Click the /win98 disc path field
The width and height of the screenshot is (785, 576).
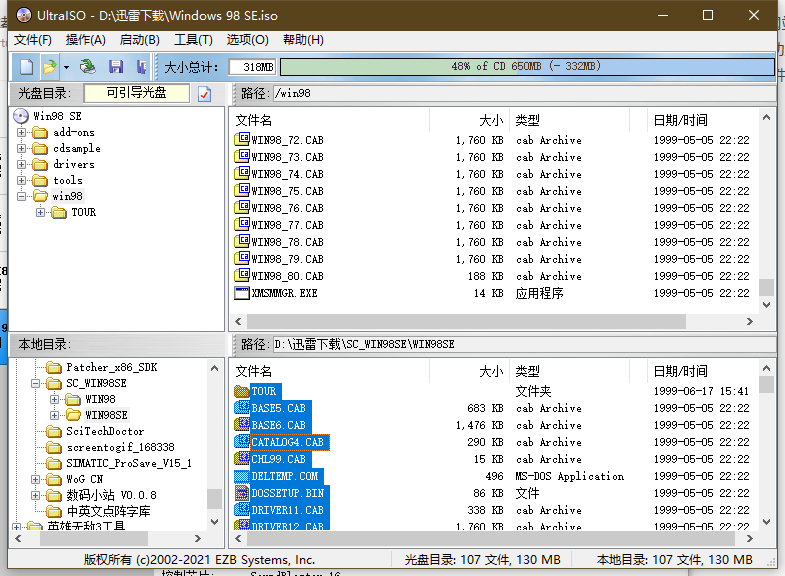[x=524, y=93]
